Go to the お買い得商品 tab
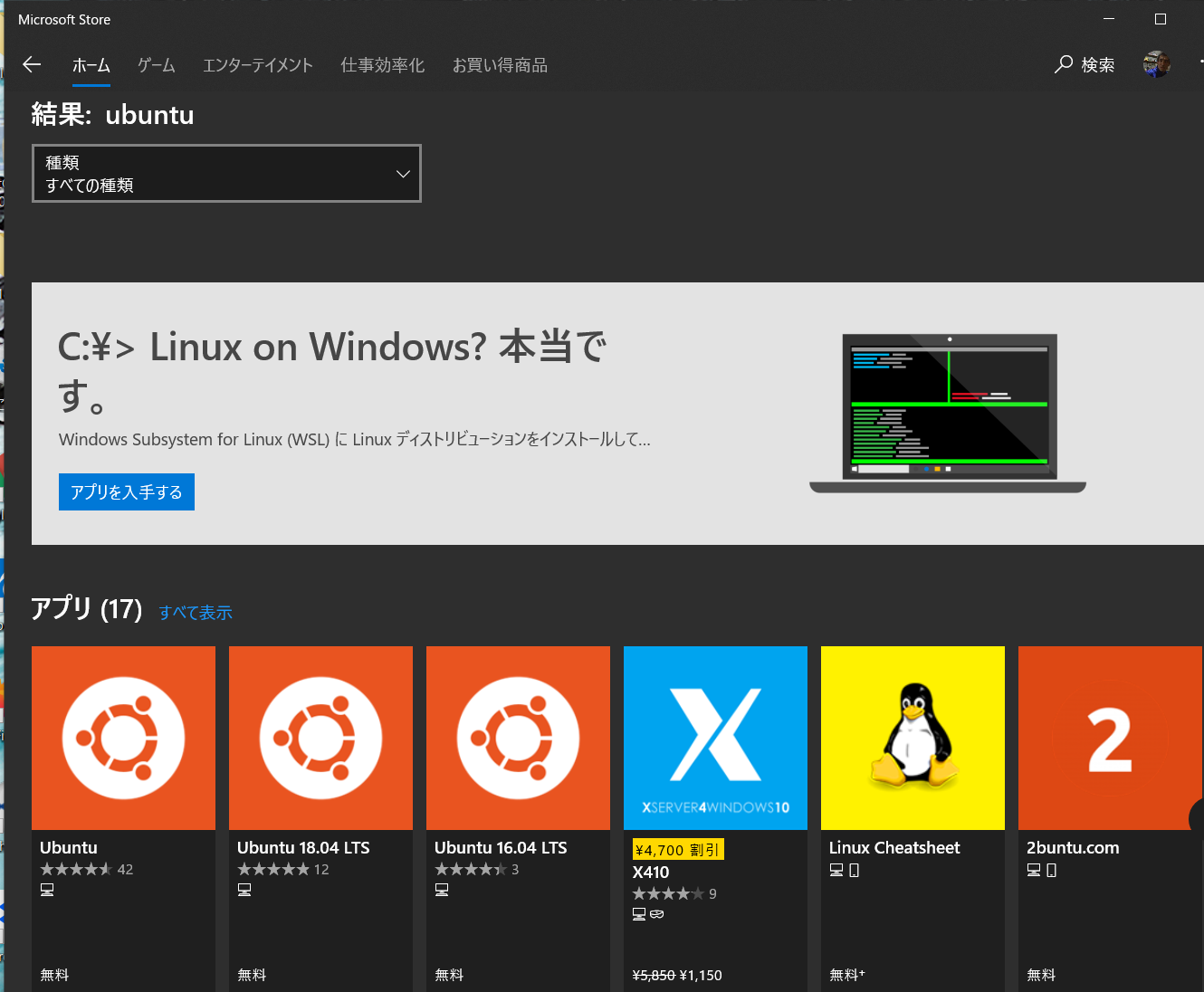This screenshot has height=992, width=1204. [500, 65]
